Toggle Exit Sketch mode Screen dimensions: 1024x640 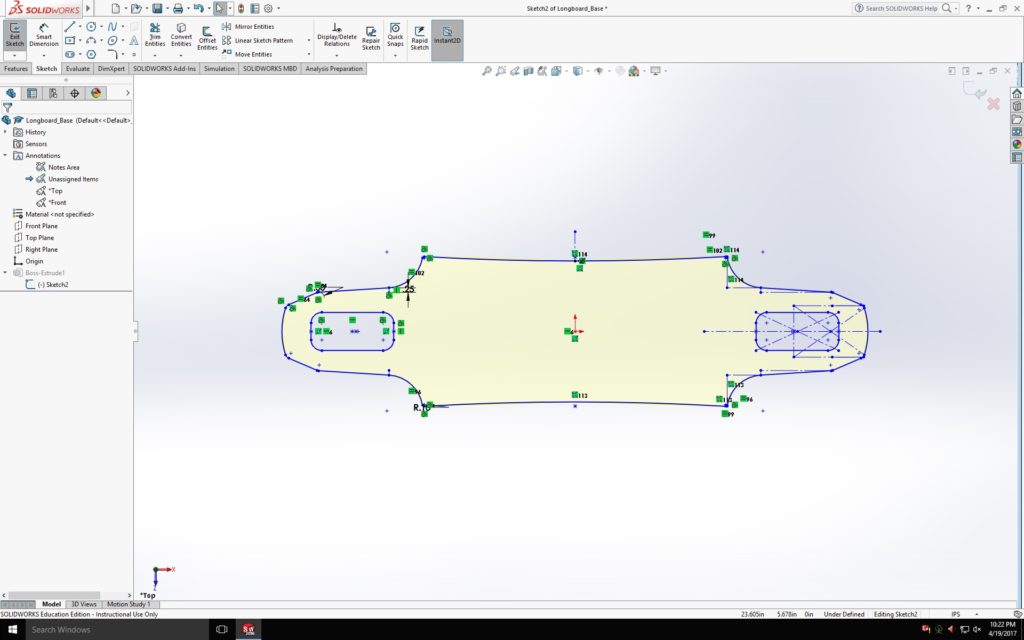click(15, 36)
